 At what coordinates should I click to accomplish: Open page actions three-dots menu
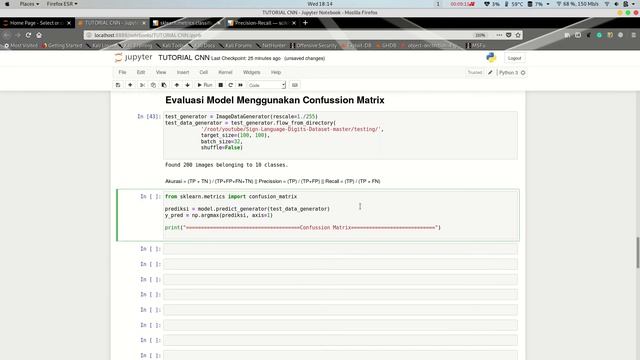[x=499, y=35]
